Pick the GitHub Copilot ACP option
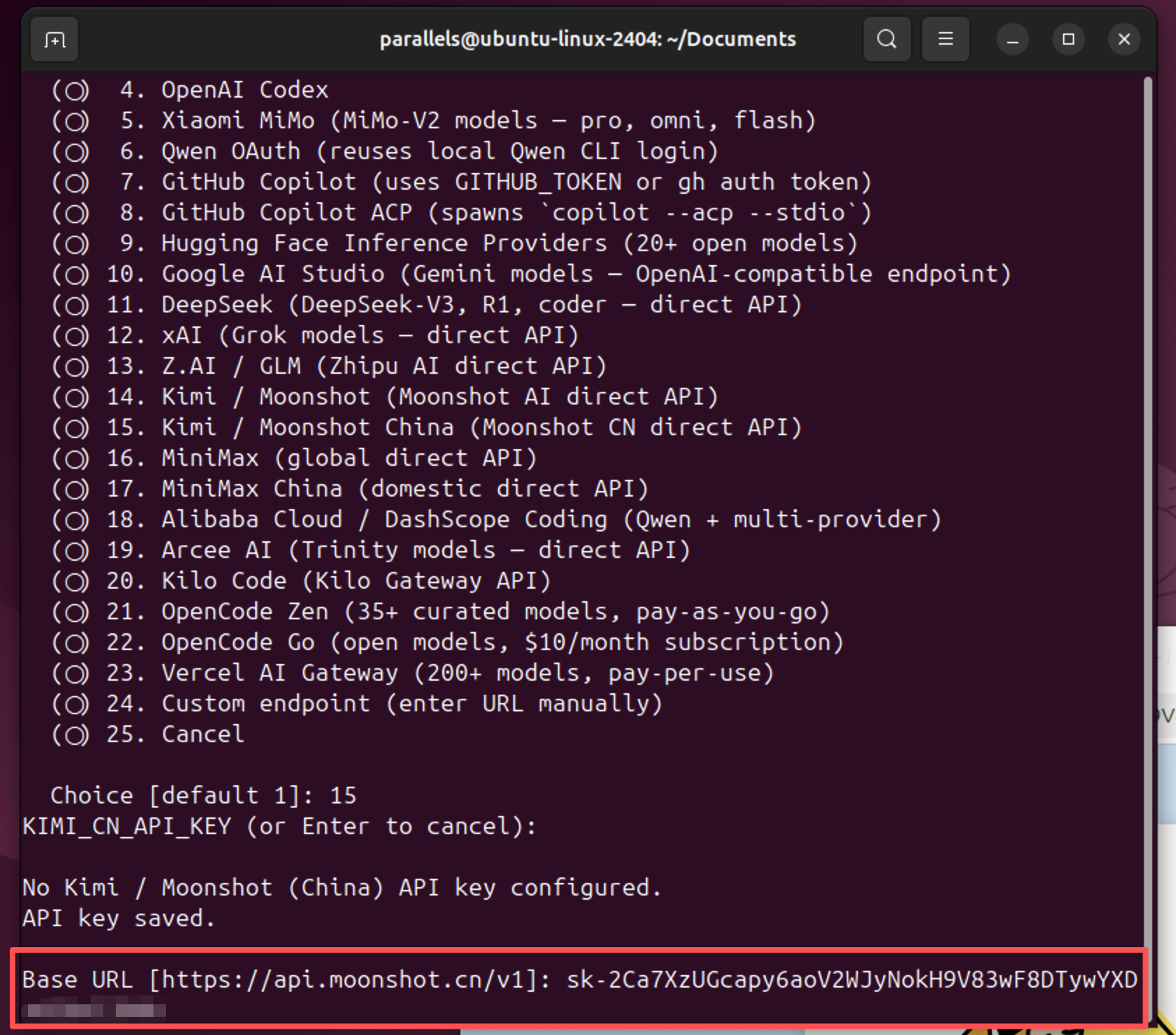The image size is (1176, 1035). pyautogui.click(x=71, y=213)
